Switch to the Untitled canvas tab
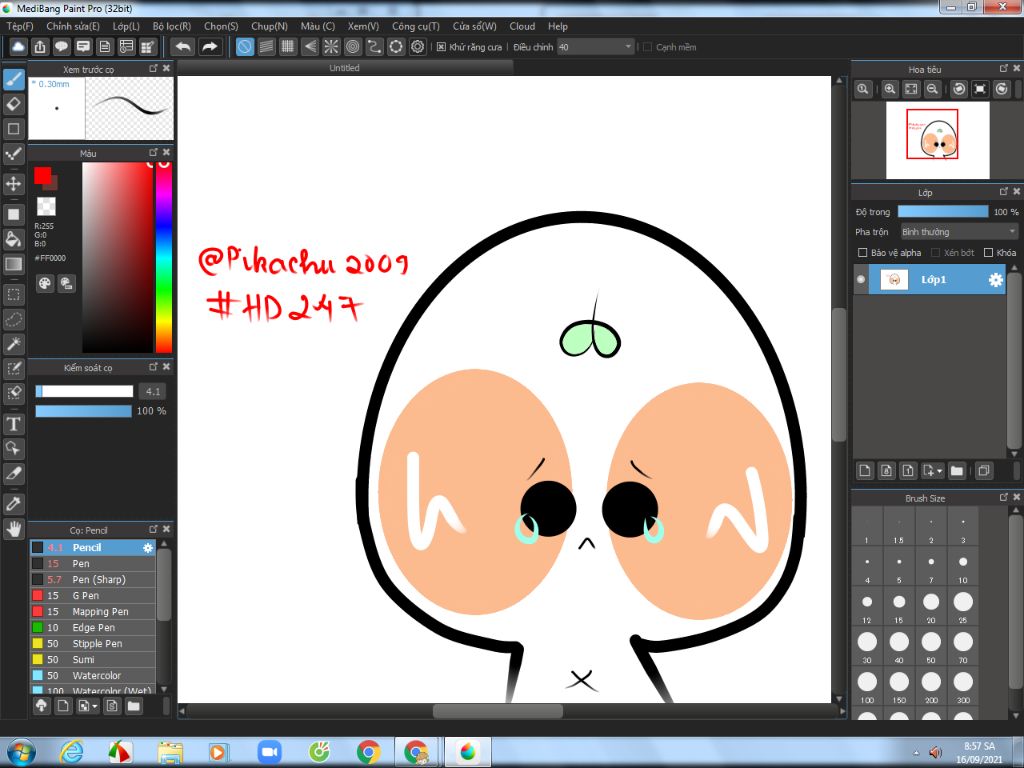 pos(344,68)
